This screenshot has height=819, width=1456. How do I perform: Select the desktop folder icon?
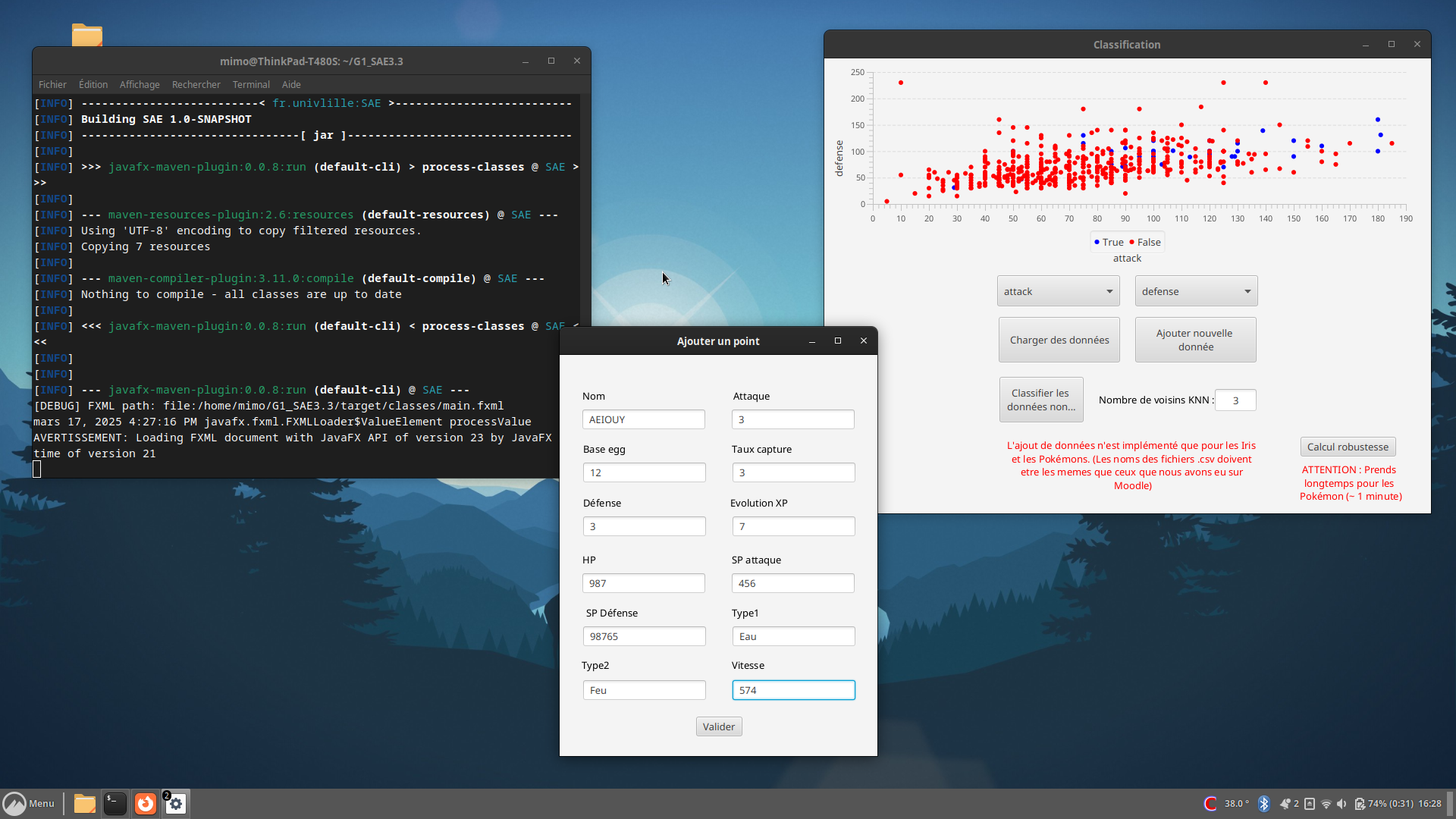(x=87, y=35)
